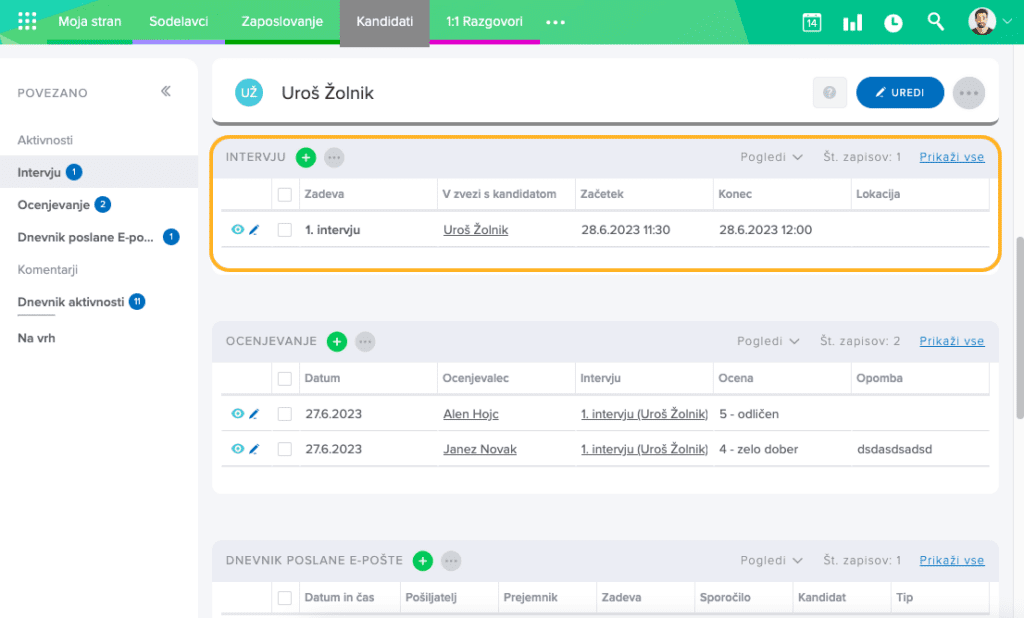1024x618 pixels.
Task: Open the bar chart reports icon
Action: coord(852,22)
